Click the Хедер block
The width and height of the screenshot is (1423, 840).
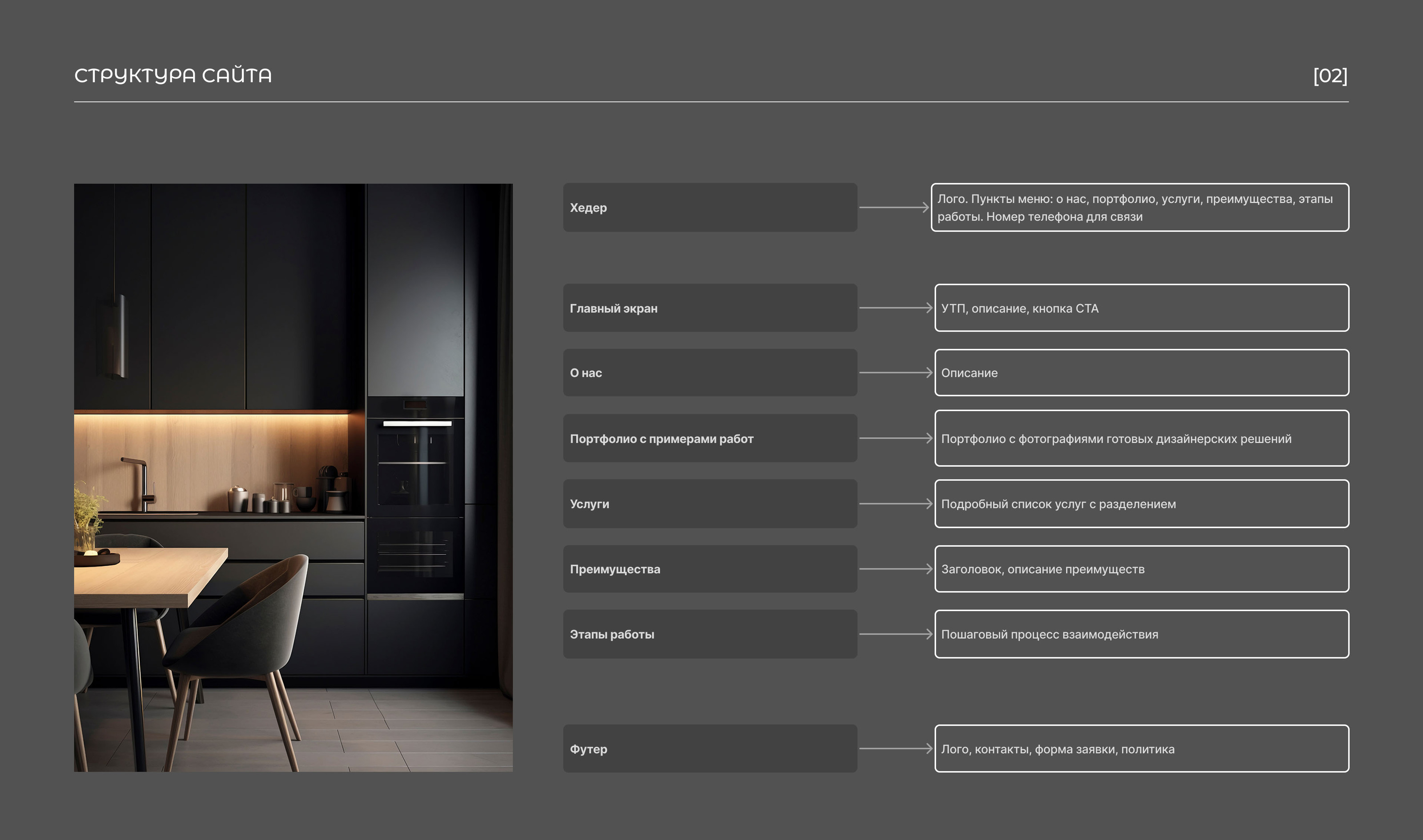point(710,207)
